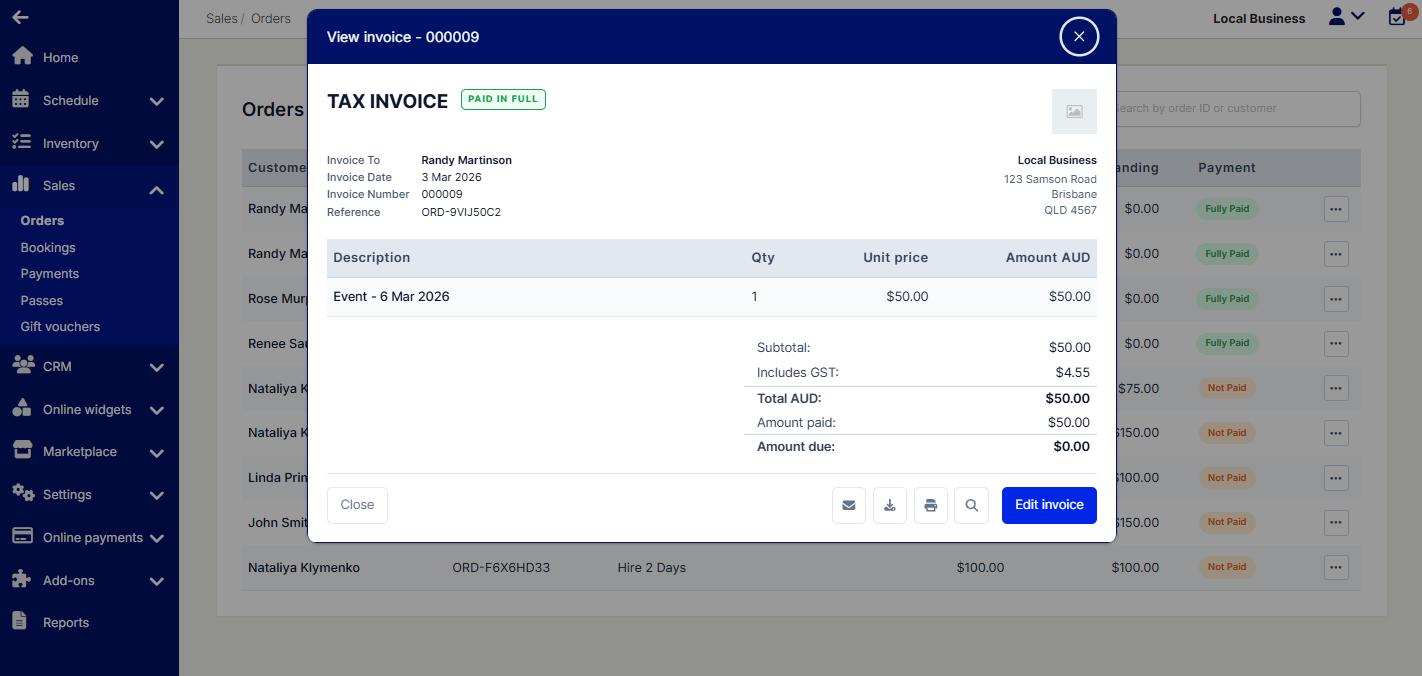Screen dimensions: 1422x676
Task: Close invoice dialog with X icon
Action: (x=1078, y=37)
